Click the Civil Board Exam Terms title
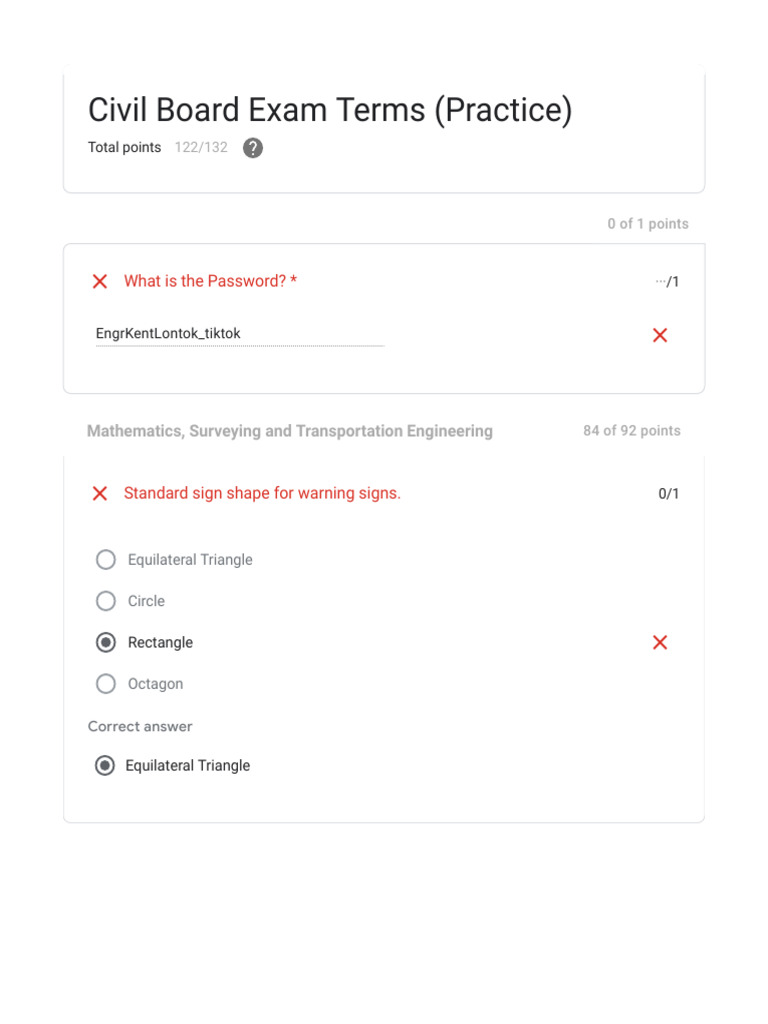The image size is (768, 1024). tap(330, 110)
